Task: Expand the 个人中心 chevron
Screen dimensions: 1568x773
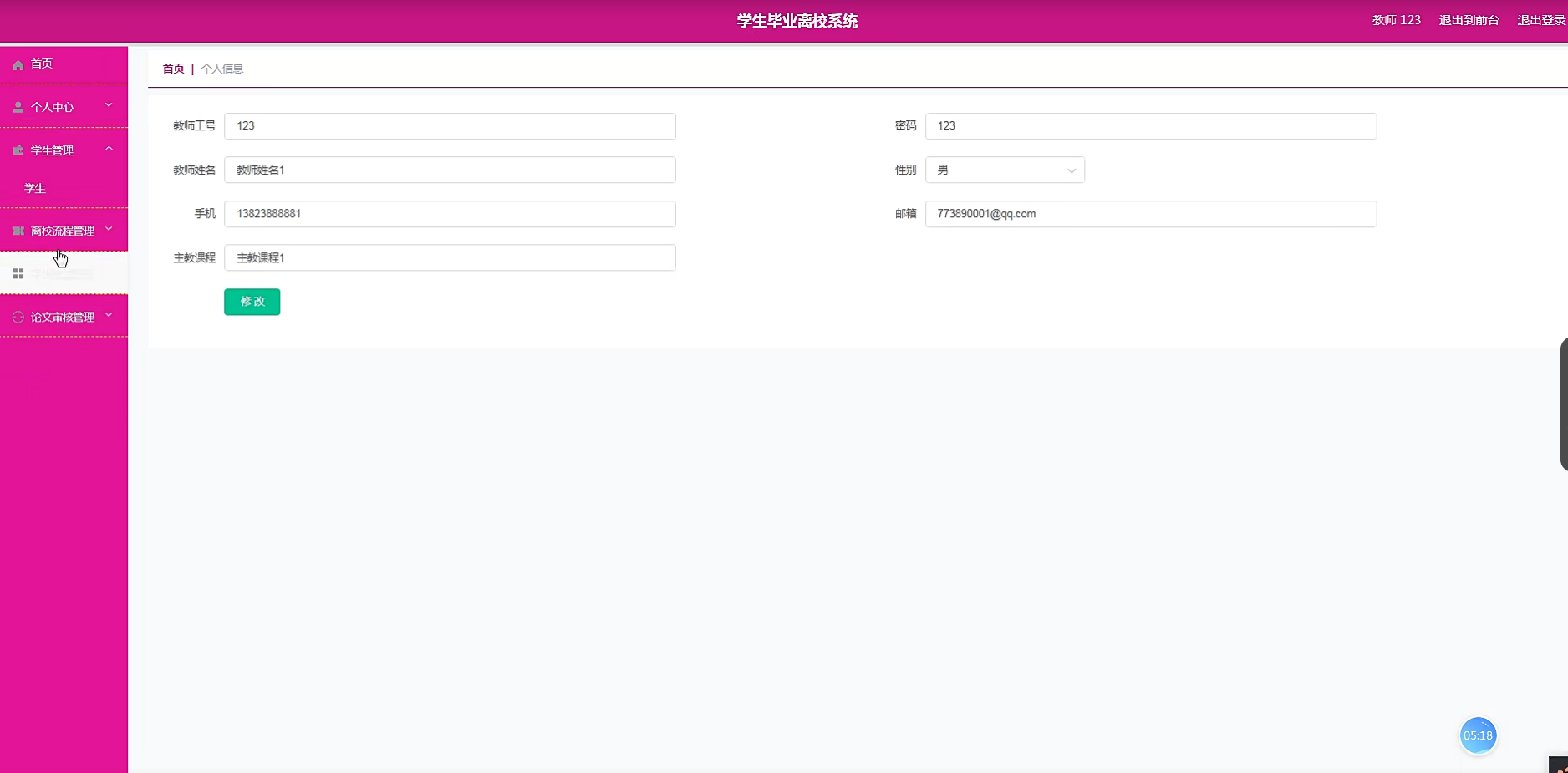Action: click(x=109, y=105)
